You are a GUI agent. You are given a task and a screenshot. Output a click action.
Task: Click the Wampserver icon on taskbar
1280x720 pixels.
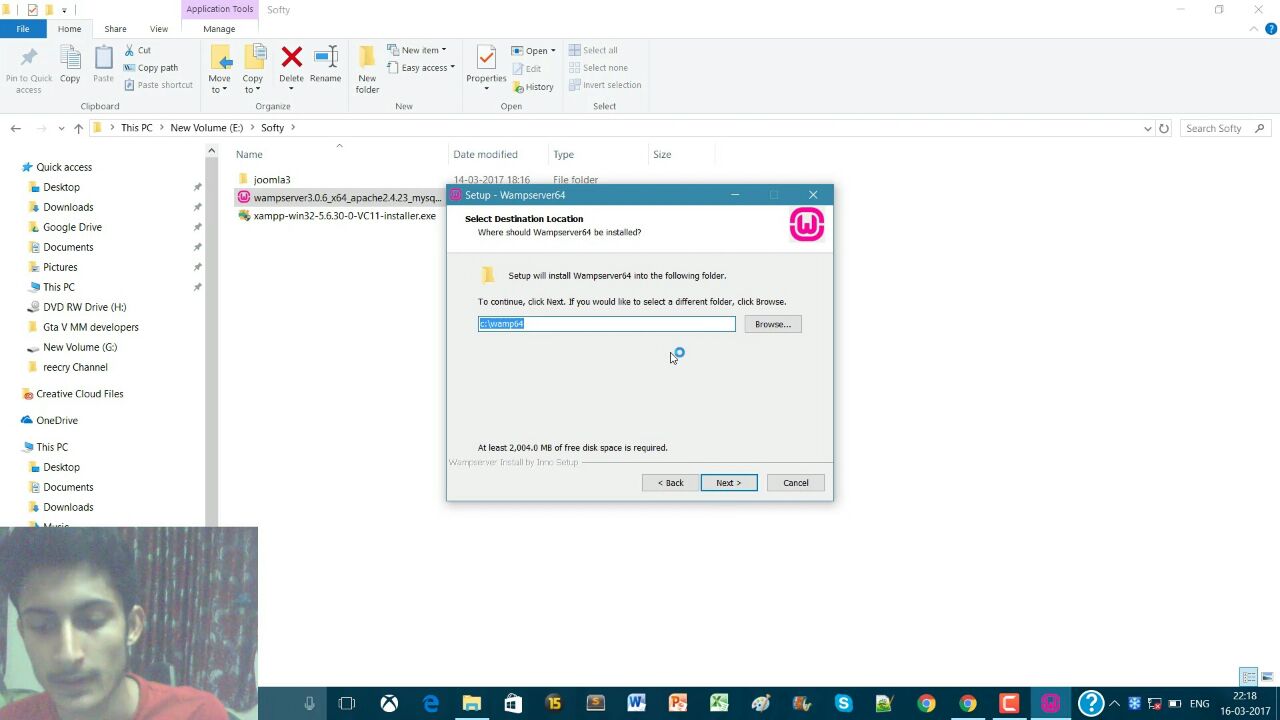click(x=1050, y=704)
